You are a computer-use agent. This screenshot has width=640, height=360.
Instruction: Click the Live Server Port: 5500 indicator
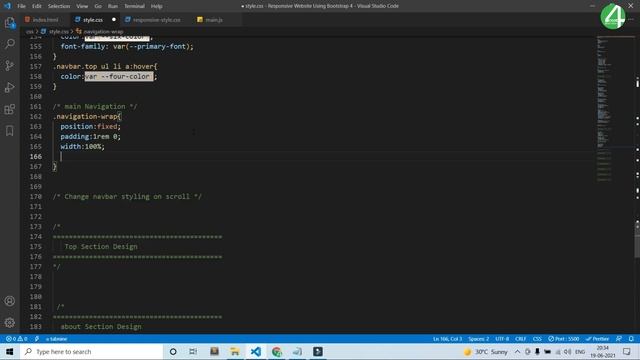tap(563, 339)
